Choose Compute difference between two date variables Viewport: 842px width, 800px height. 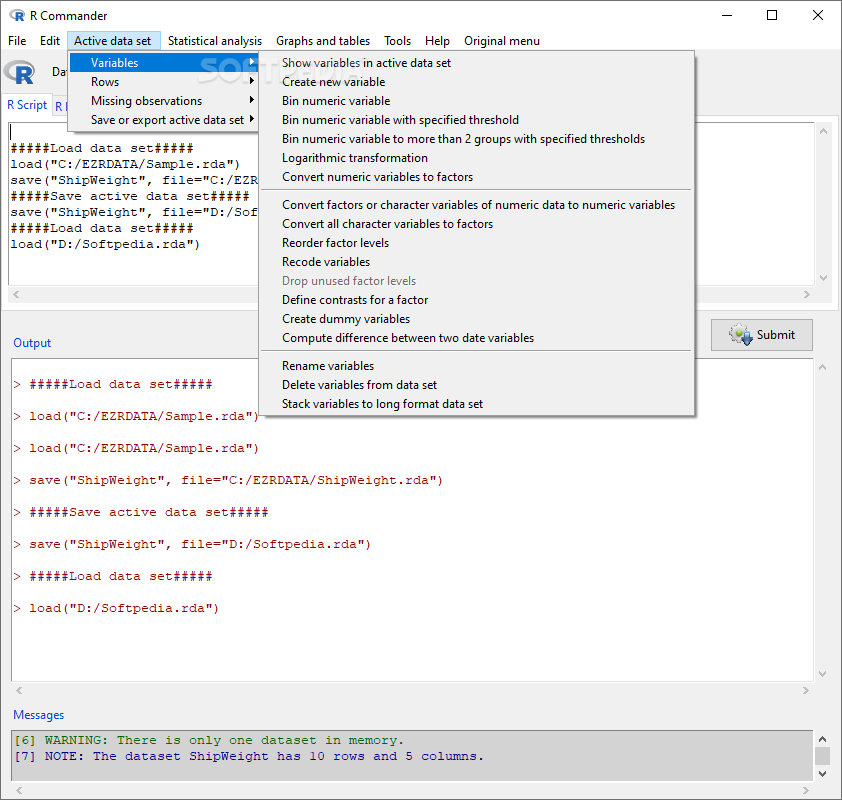tap(477, 338)
